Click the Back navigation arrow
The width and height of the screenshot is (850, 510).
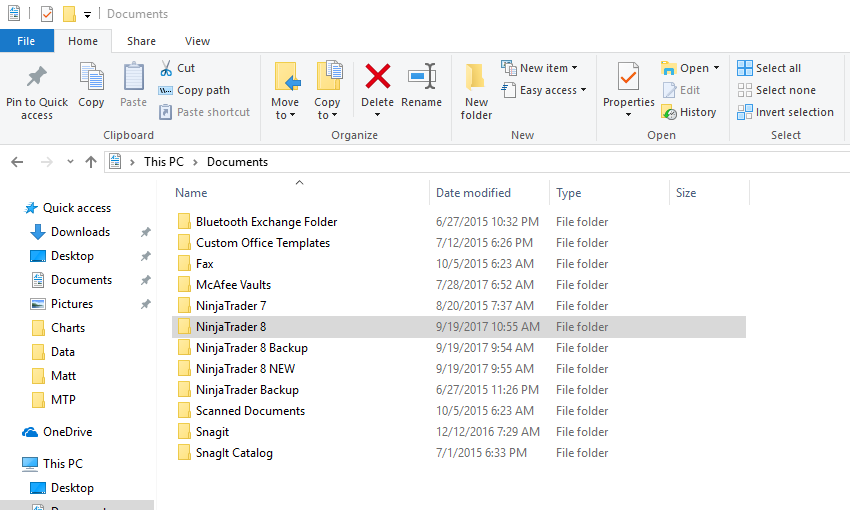click(x=17, y=162)
